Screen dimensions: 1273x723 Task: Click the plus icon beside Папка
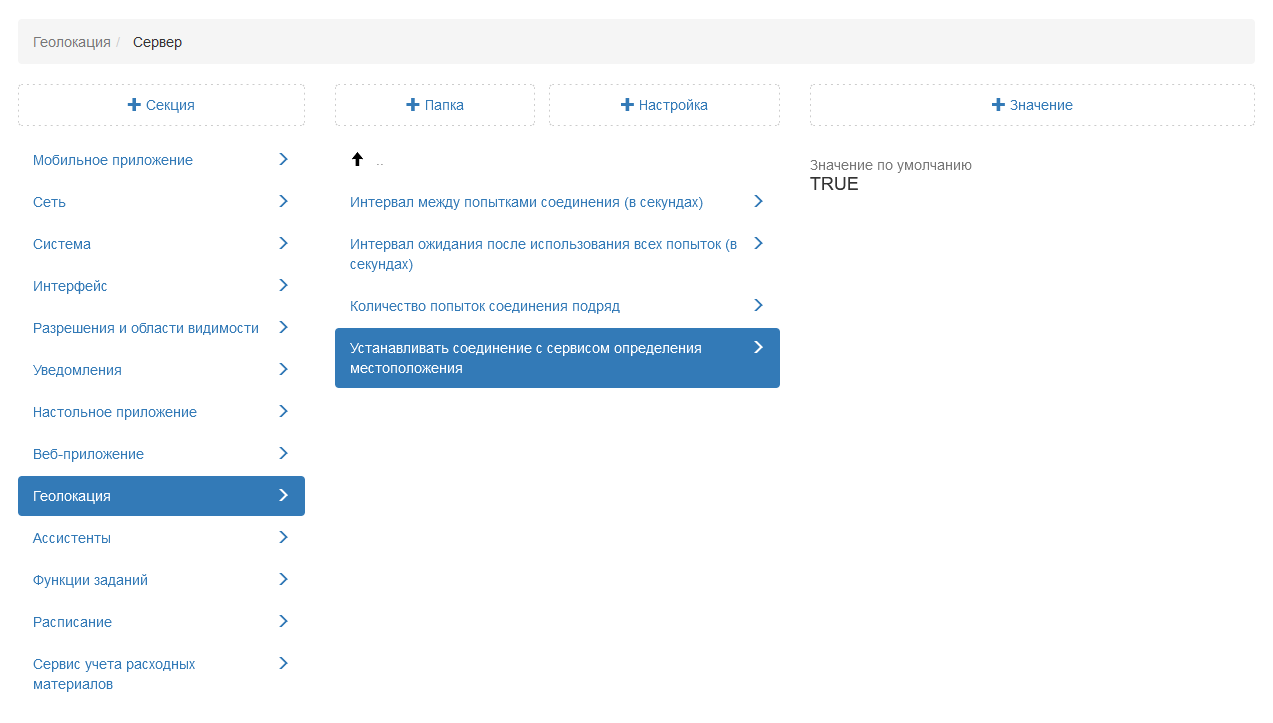tap(412, 105)
